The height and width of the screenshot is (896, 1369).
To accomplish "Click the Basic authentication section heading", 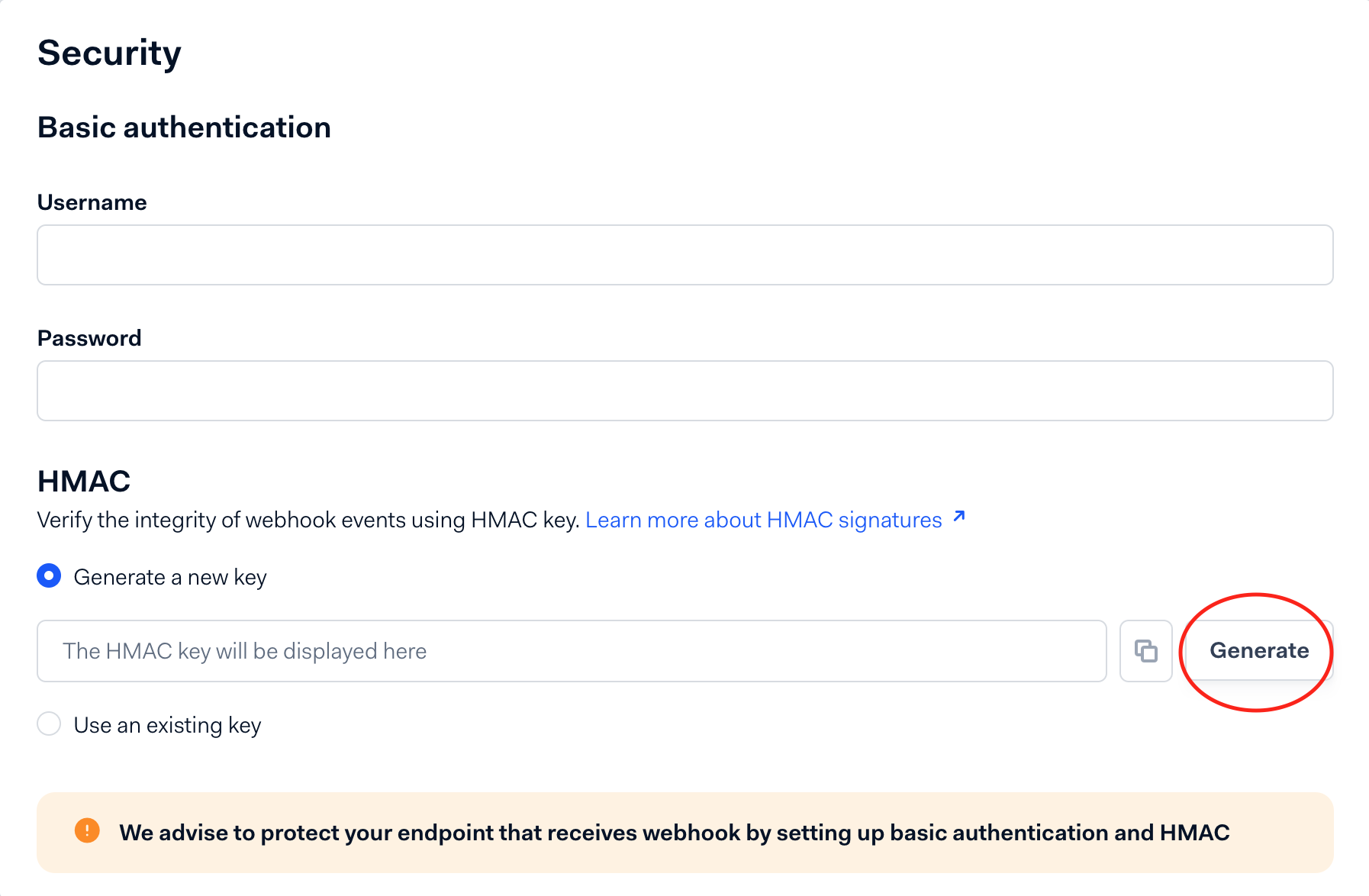I will pyautogui.click(x=184, y=127).
